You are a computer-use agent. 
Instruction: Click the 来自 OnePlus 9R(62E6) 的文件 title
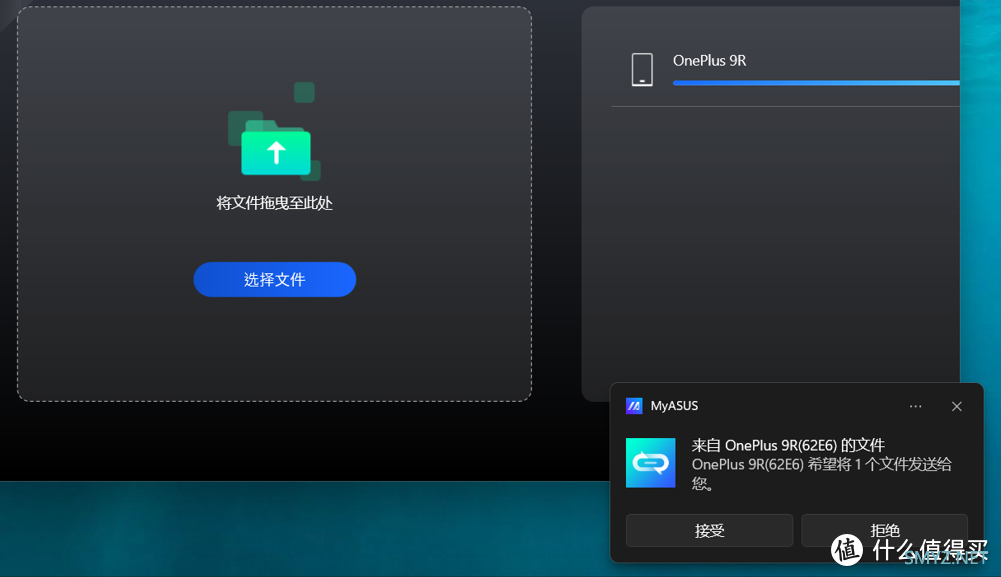(788, 445)
